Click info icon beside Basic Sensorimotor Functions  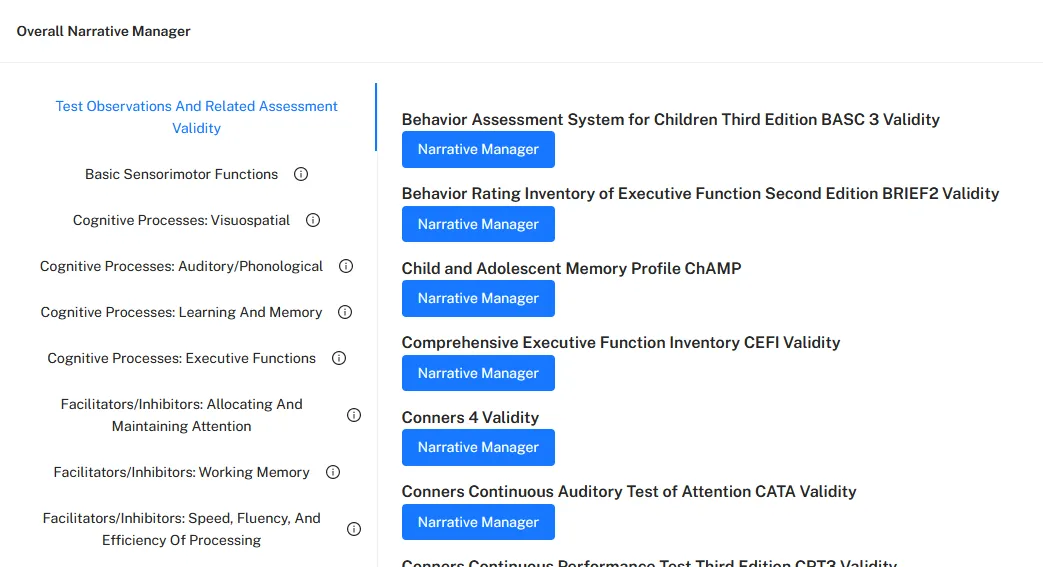(301, 174)
